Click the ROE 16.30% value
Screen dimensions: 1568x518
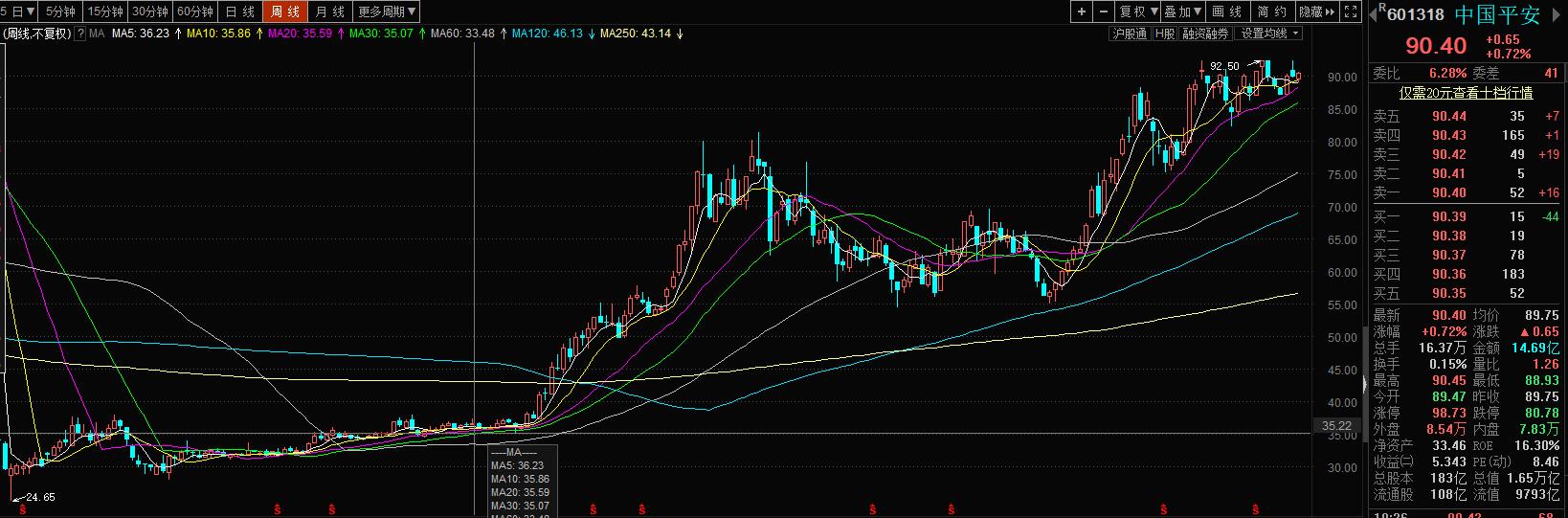[1538, 445]
